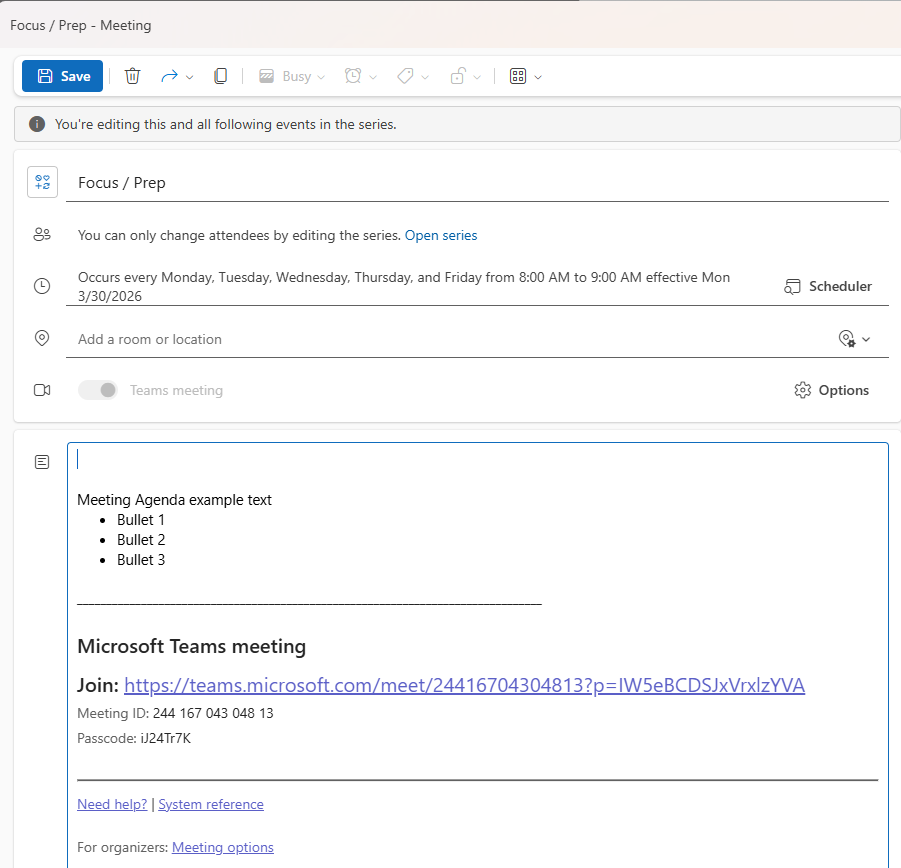Expand the location options dropdown icon
The height and width of the screenshot is (868, 901).
(855, 339)
